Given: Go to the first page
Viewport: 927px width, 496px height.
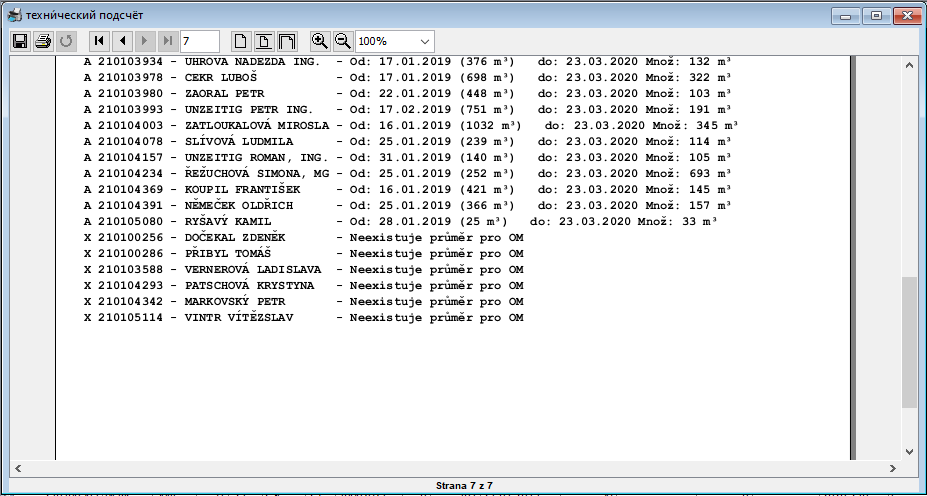Looking at the screenshot, I should [x=99, y=41].
